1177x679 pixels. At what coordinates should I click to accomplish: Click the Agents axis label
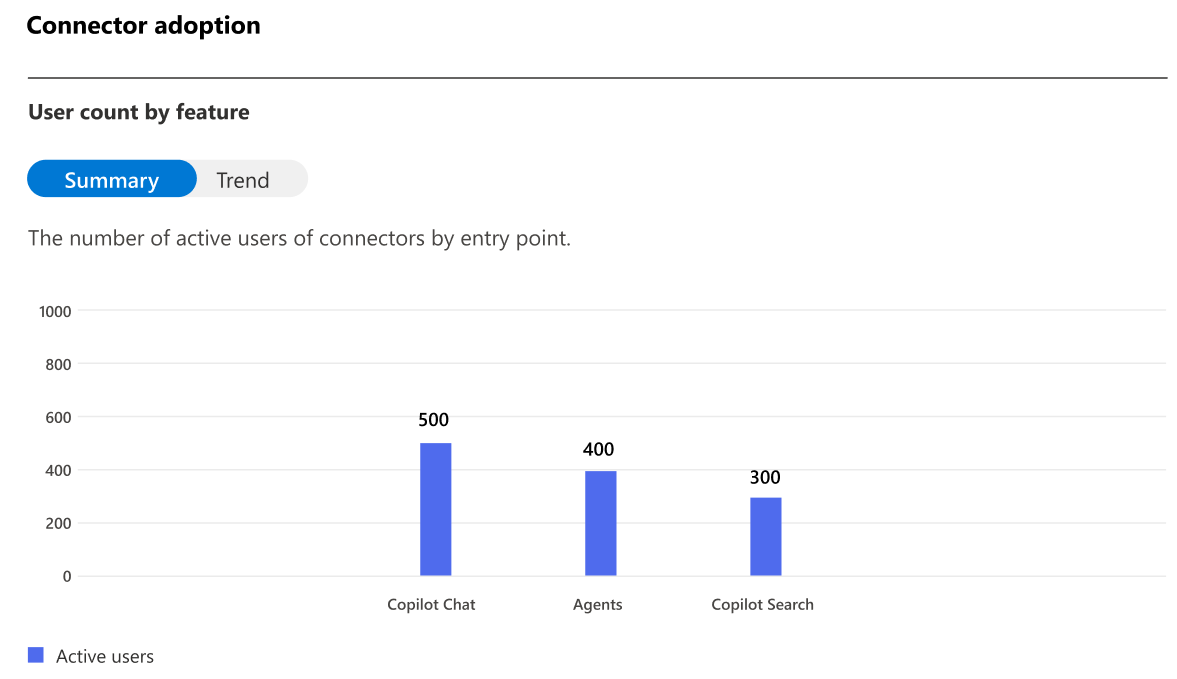pyautogui.click(x=598, y=605)
